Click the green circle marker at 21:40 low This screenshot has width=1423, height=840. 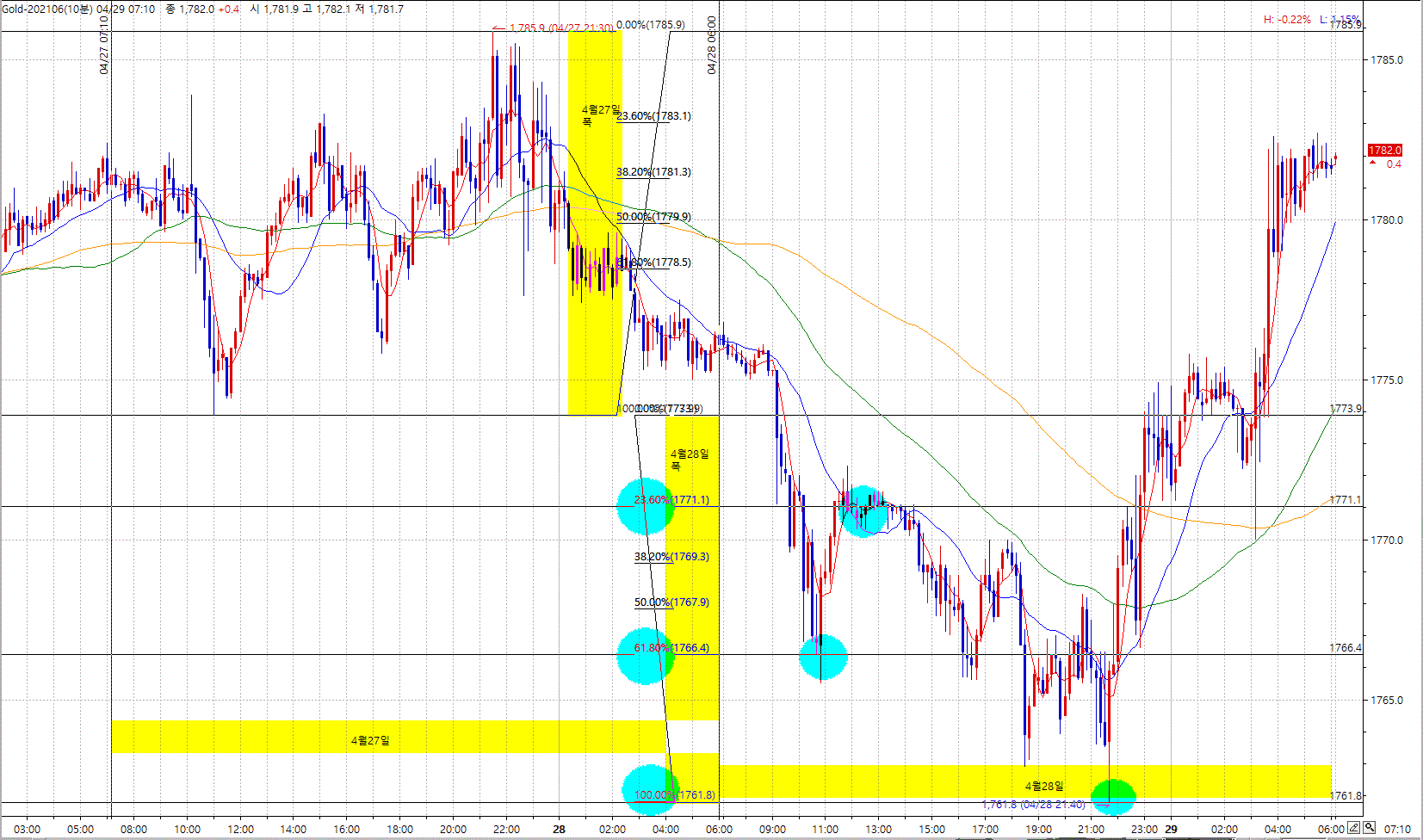(1114, 795)
